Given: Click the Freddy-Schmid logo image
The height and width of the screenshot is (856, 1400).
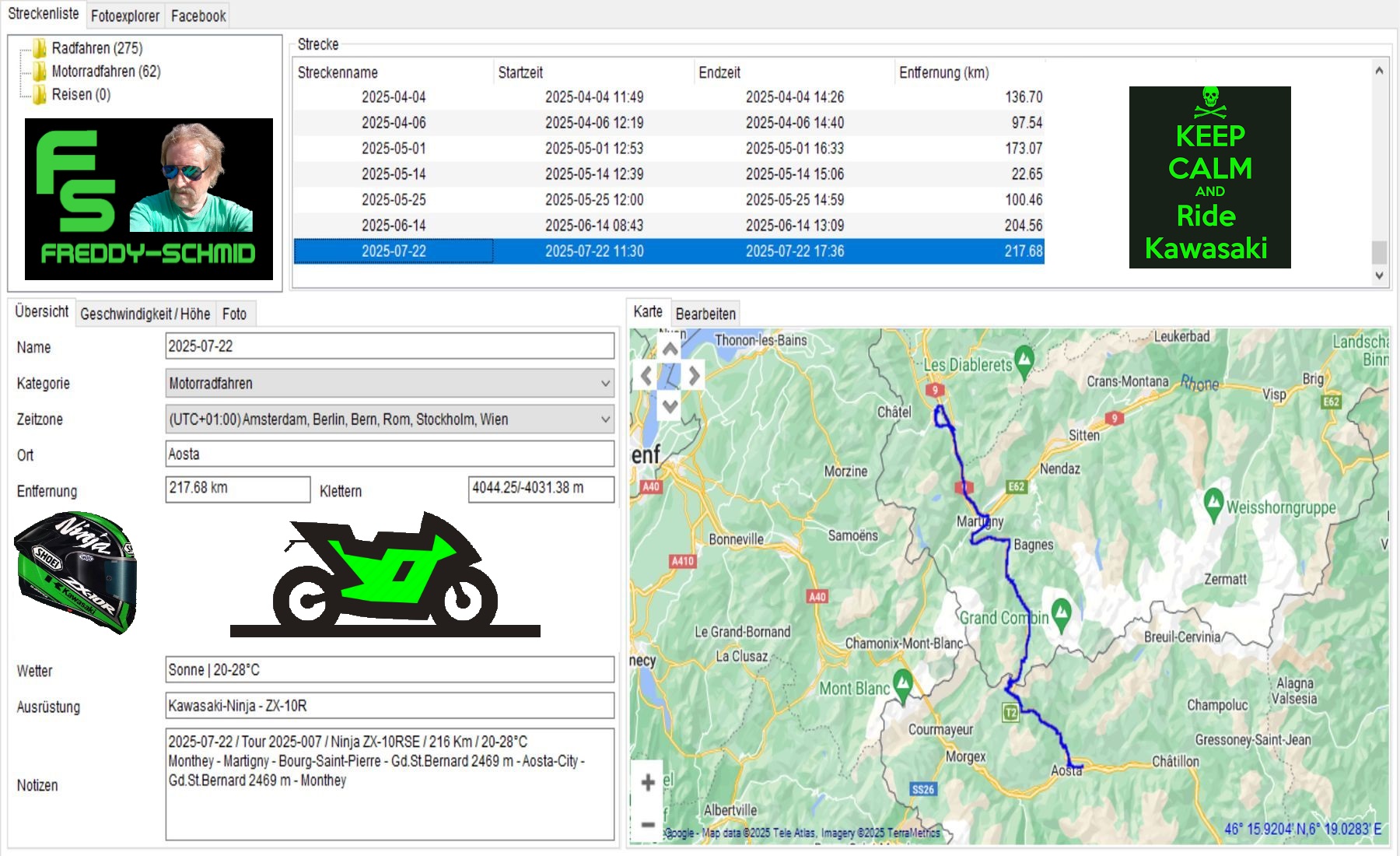Looking at the screenshot, I should (x=149, y=199).
